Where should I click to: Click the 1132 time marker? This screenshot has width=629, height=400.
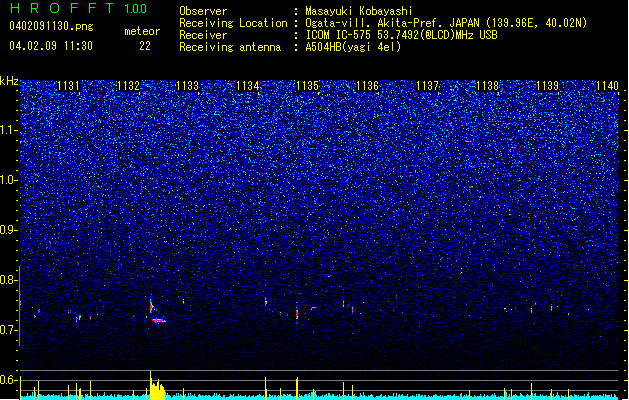coord(128,86)
